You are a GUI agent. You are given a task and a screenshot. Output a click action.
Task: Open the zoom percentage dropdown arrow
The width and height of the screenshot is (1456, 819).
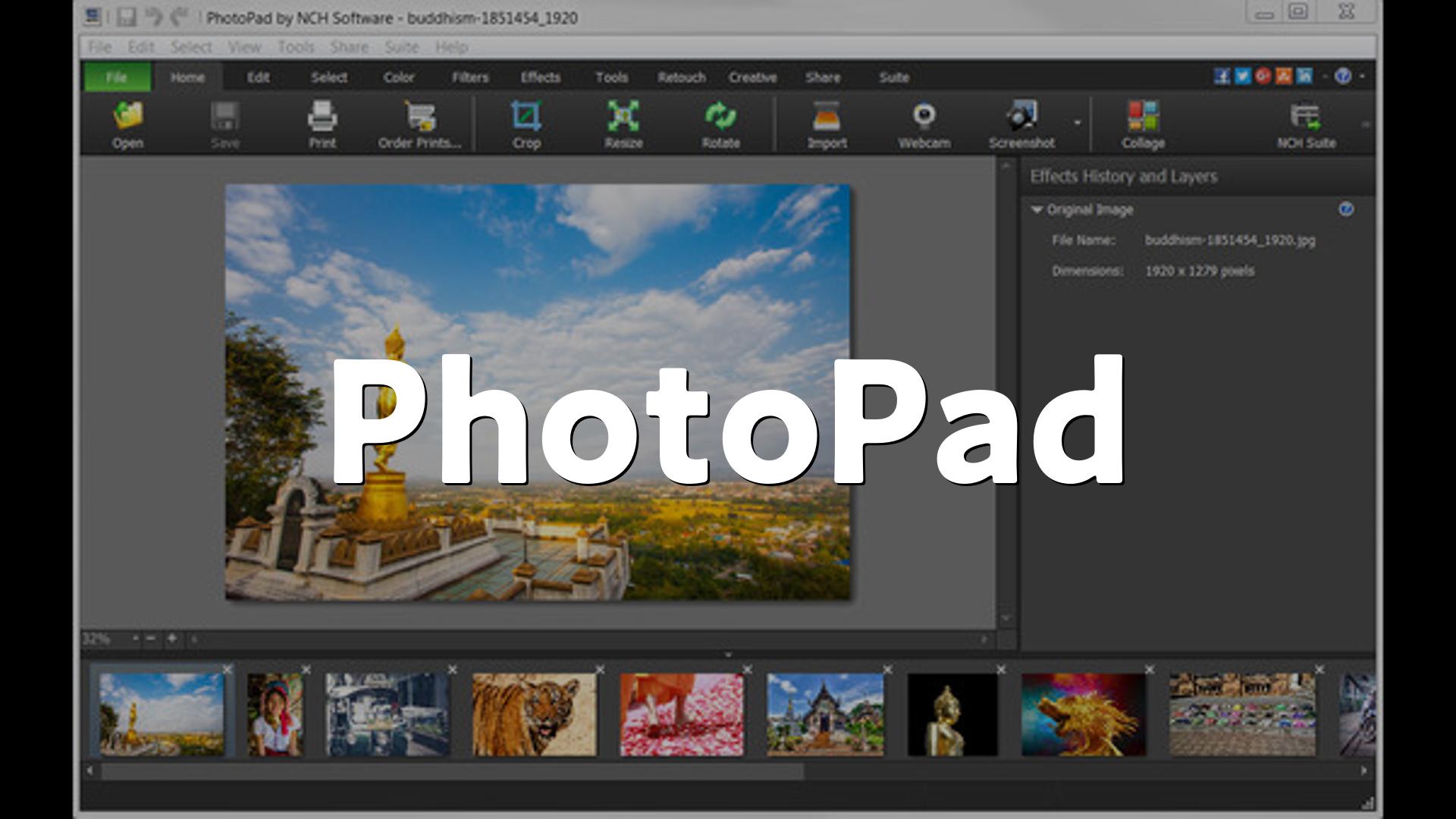tap(135, 639)
